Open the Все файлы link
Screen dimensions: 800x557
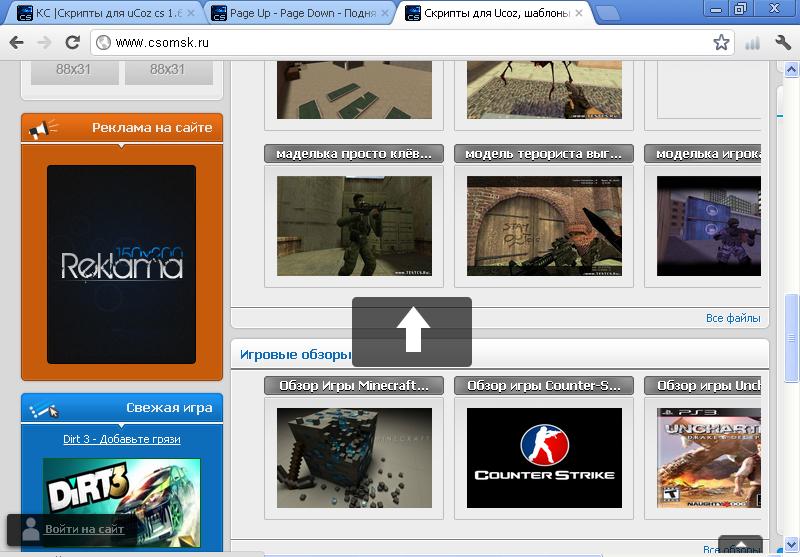[x=733, y=318]
